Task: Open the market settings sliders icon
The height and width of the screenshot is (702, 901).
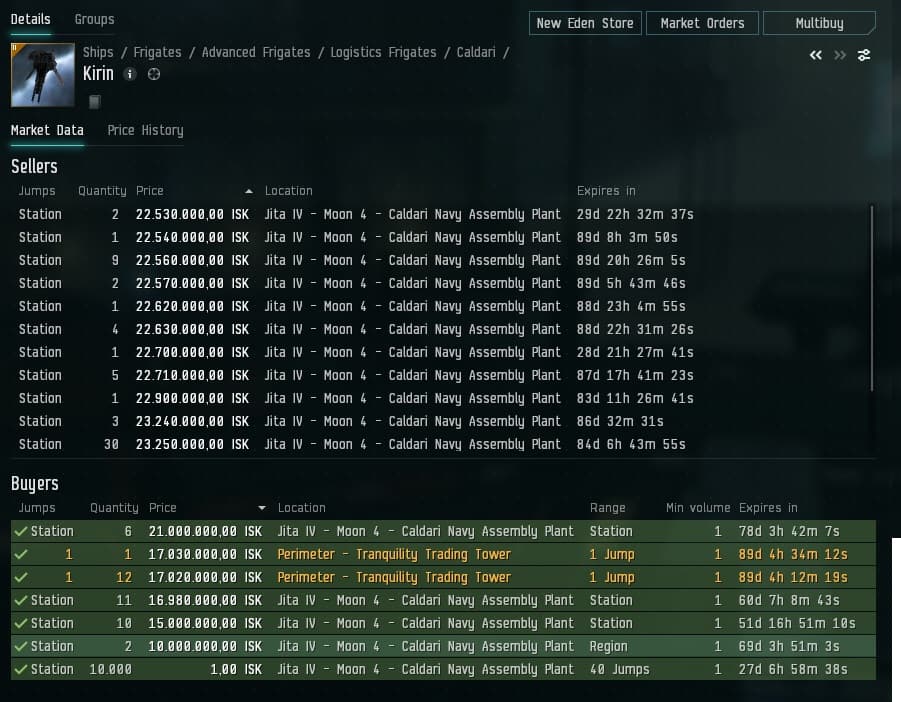Action: tap(864, 55)
